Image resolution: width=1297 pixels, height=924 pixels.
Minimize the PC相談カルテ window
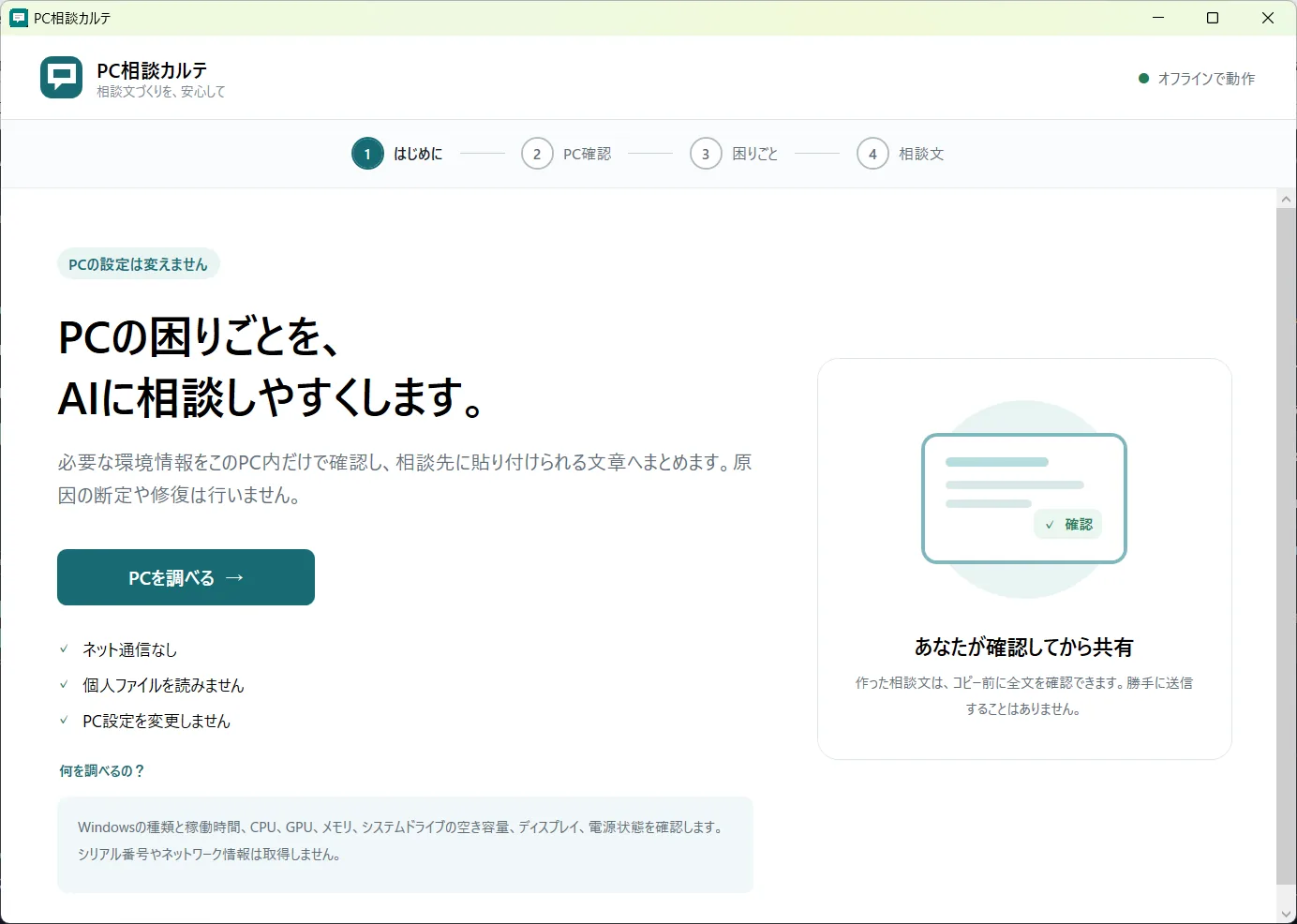click(x=1158, y=18)
